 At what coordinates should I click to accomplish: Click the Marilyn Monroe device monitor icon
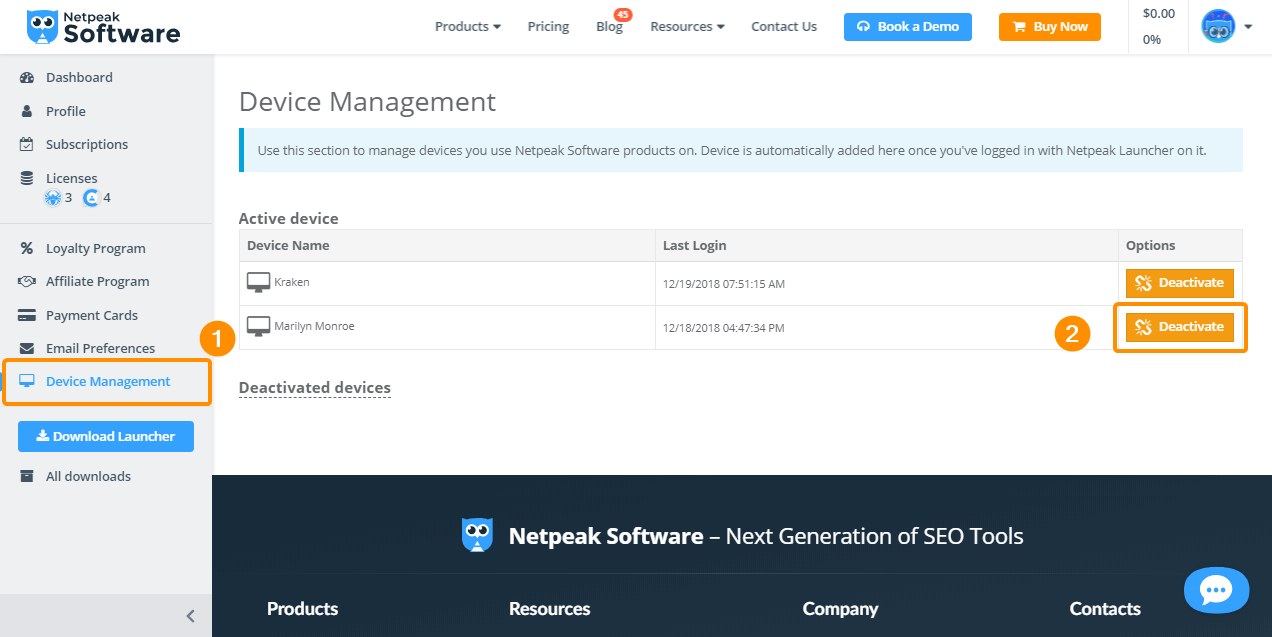point(258,327)
